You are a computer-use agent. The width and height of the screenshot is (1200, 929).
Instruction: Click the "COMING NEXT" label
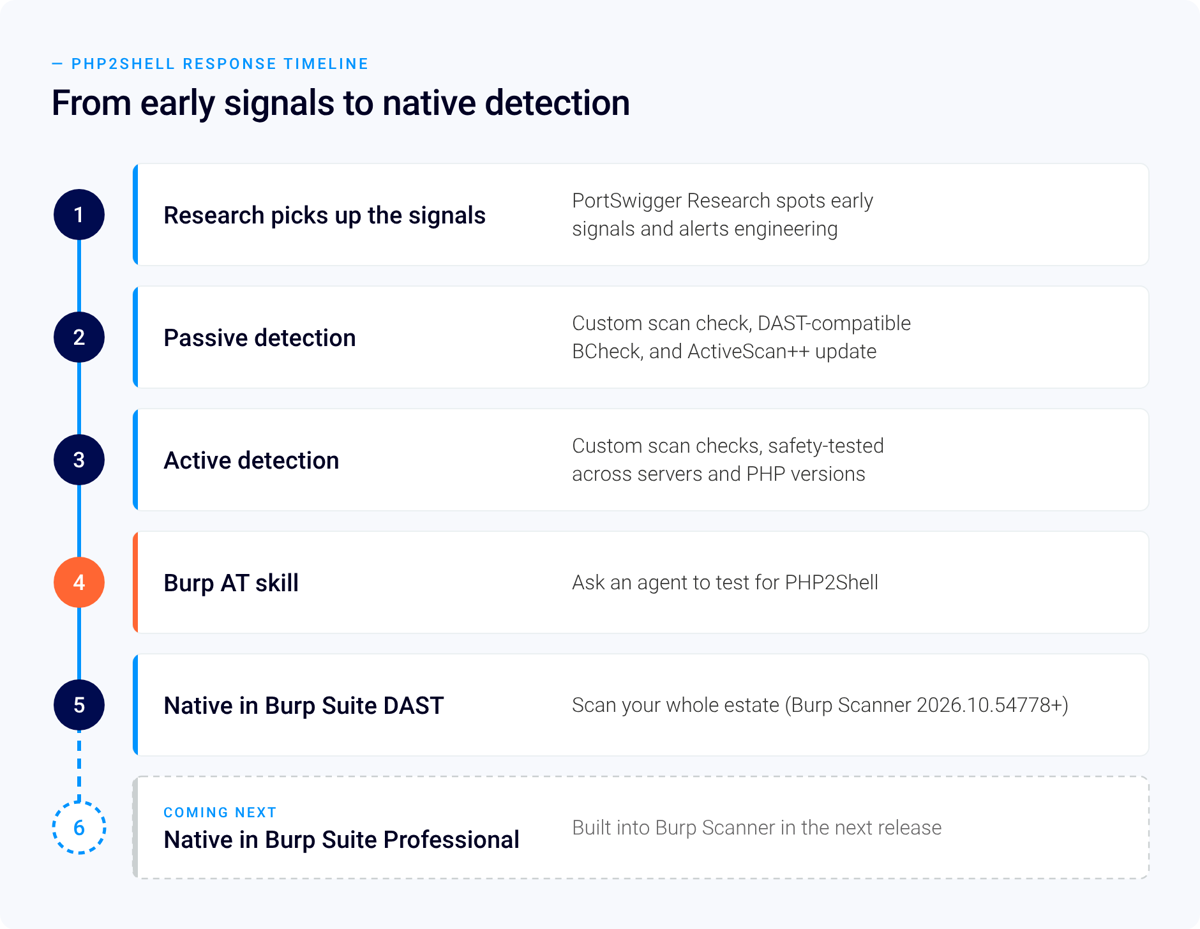coord(220,813)
